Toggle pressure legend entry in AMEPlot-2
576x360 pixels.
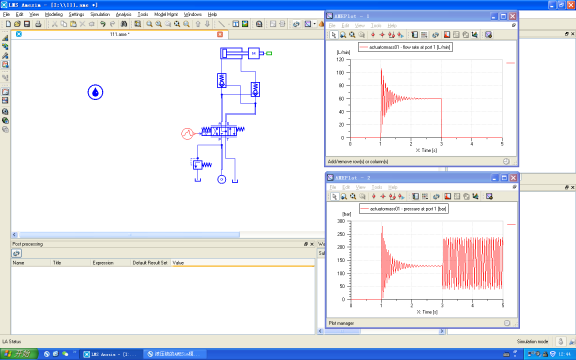point(404,209)
